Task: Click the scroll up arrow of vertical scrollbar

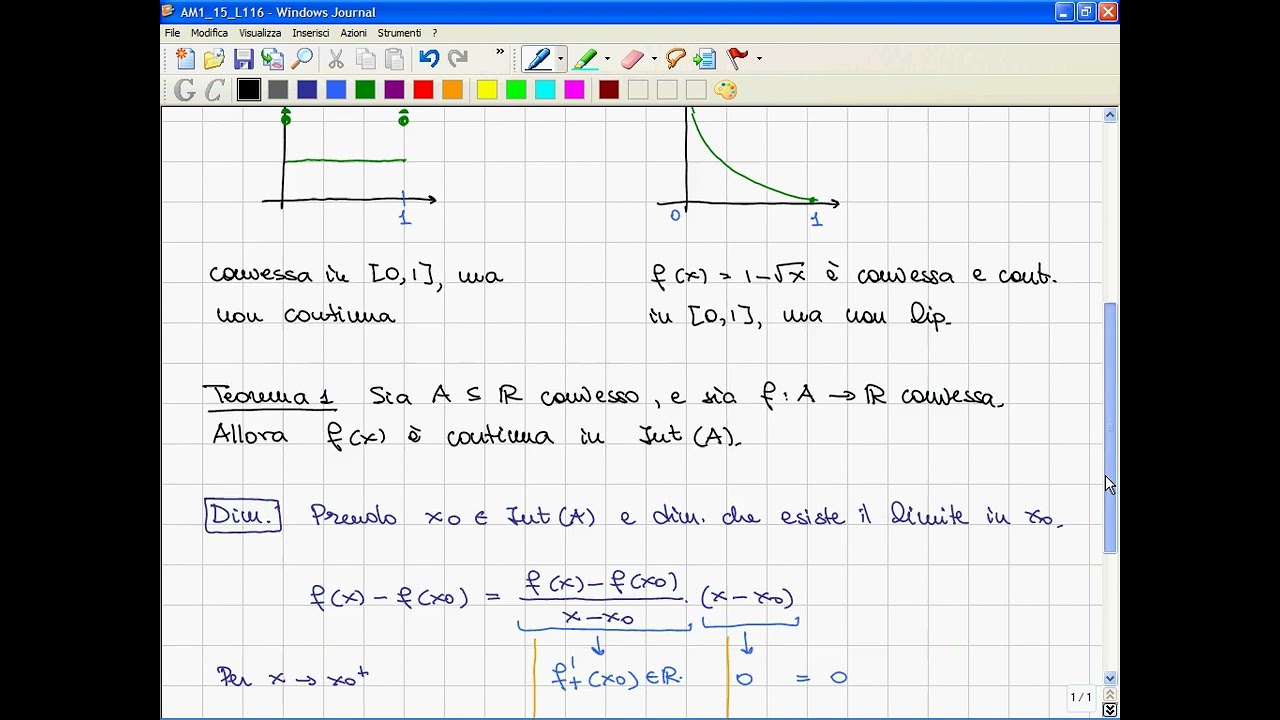Action: [1110, 115]
